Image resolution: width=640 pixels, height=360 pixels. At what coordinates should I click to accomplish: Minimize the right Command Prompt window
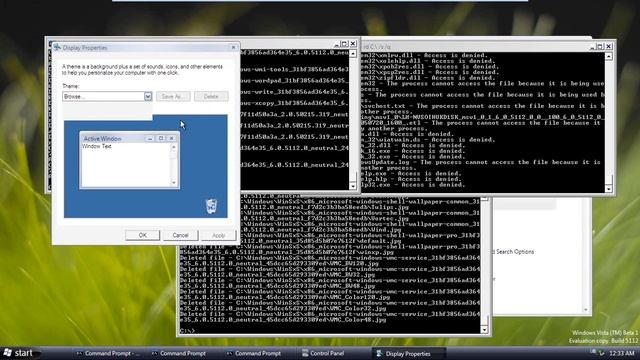click(x=592, y=47)
